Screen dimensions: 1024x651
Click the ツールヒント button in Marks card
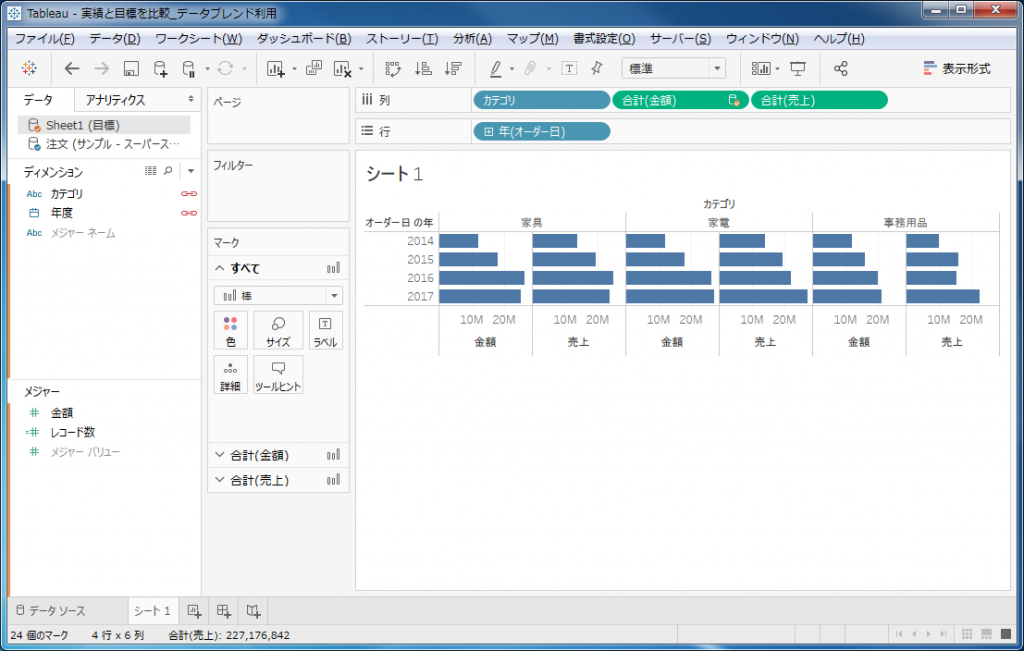(x=278, y=374)
